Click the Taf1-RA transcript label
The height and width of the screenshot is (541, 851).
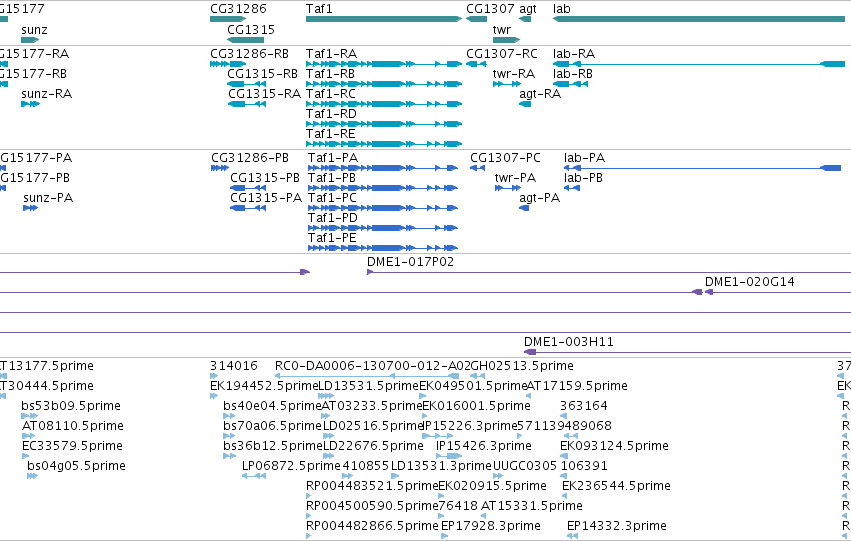click(x=332, y=54)
